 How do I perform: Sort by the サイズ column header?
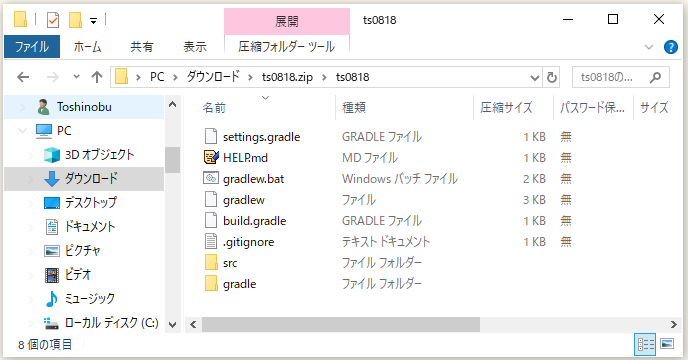coord(654,108)
